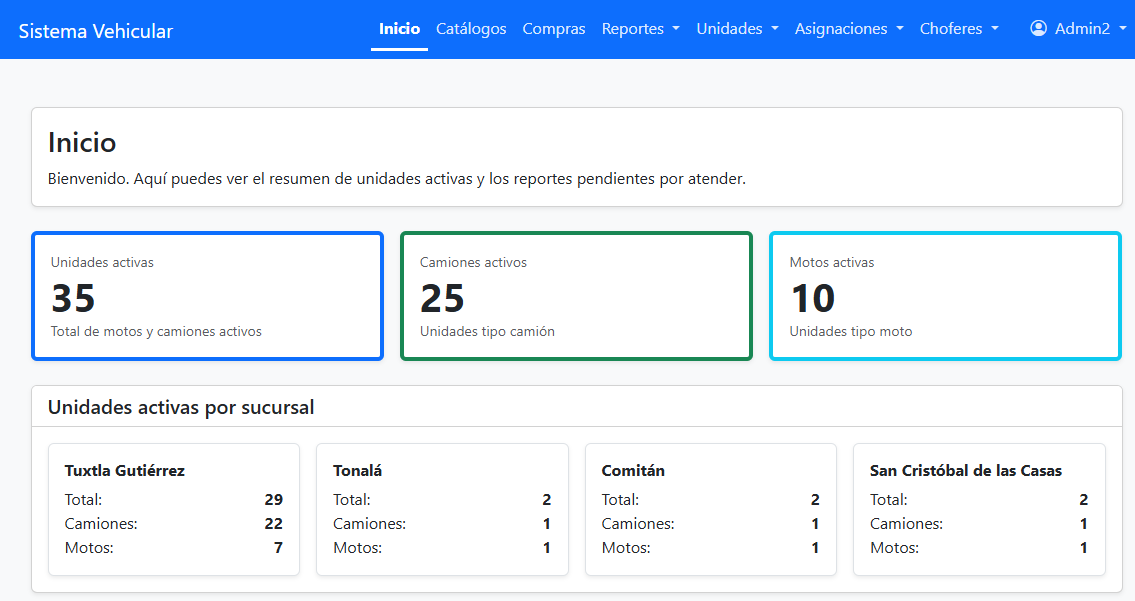Image resolution: width=1135 pixels, height=601 pixels.
Task: Click the Comitán branch name
Action: [633, 471]
